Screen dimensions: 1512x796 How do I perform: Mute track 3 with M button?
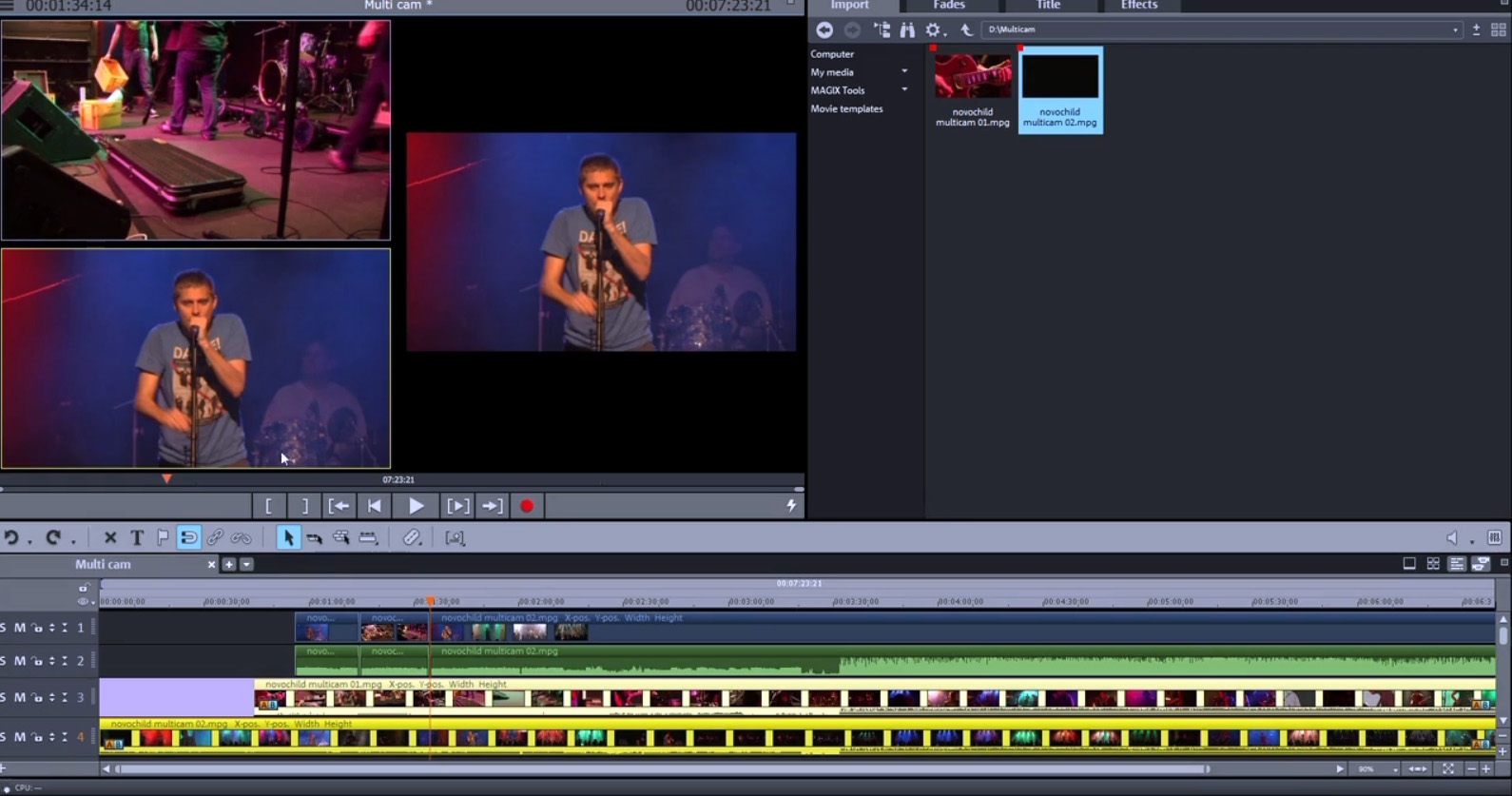[x=19, y=698]
